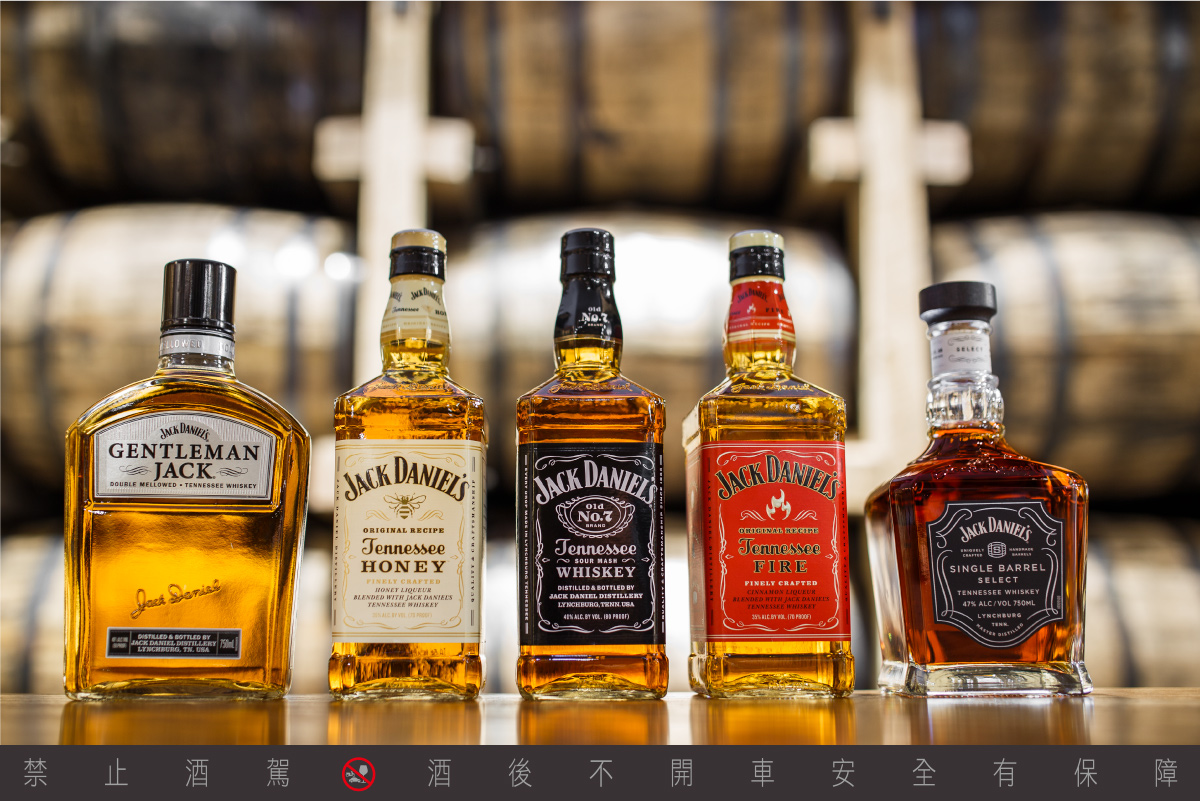Click the "Old No.7" emblem on black label
The image size is (1200, 801).
click(595, 516)
